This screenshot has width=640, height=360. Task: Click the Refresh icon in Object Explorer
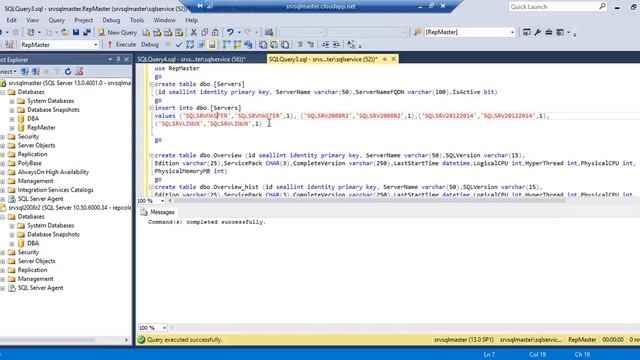coord(68,71)
